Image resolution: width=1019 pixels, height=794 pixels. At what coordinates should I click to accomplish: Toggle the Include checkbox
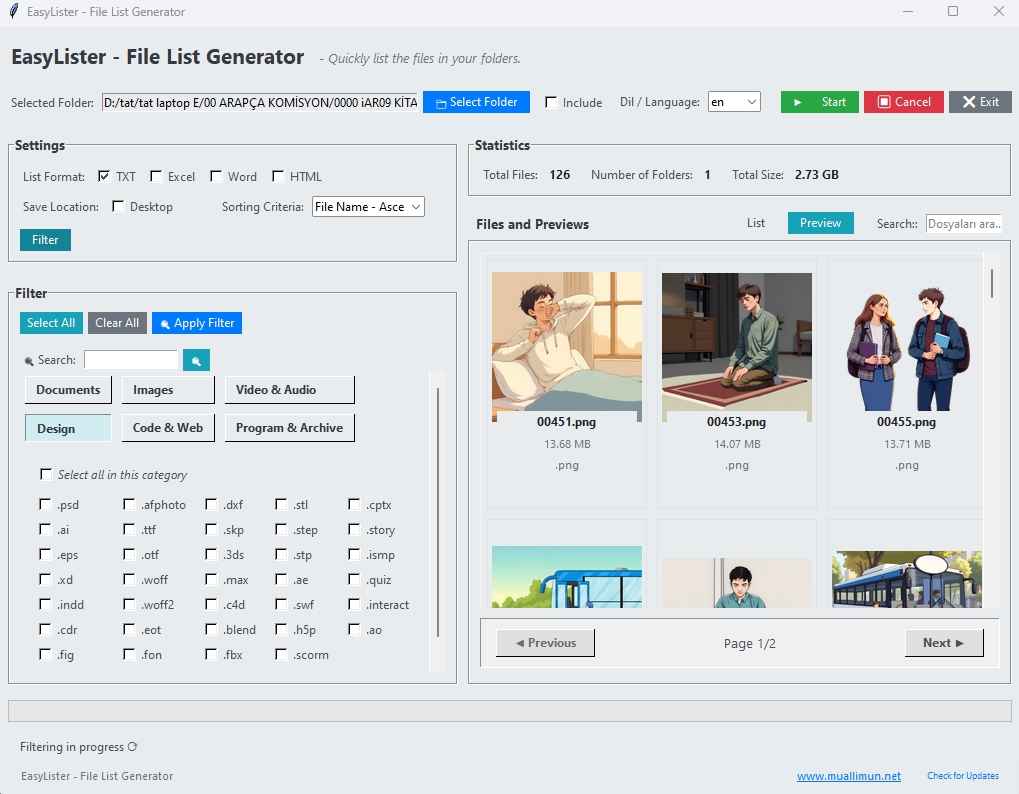click(551, 102)
